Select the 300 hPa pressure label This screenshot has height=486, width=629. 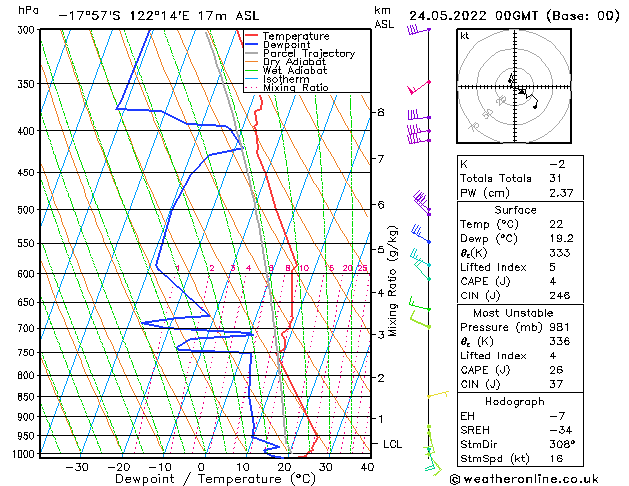[28, 30]
